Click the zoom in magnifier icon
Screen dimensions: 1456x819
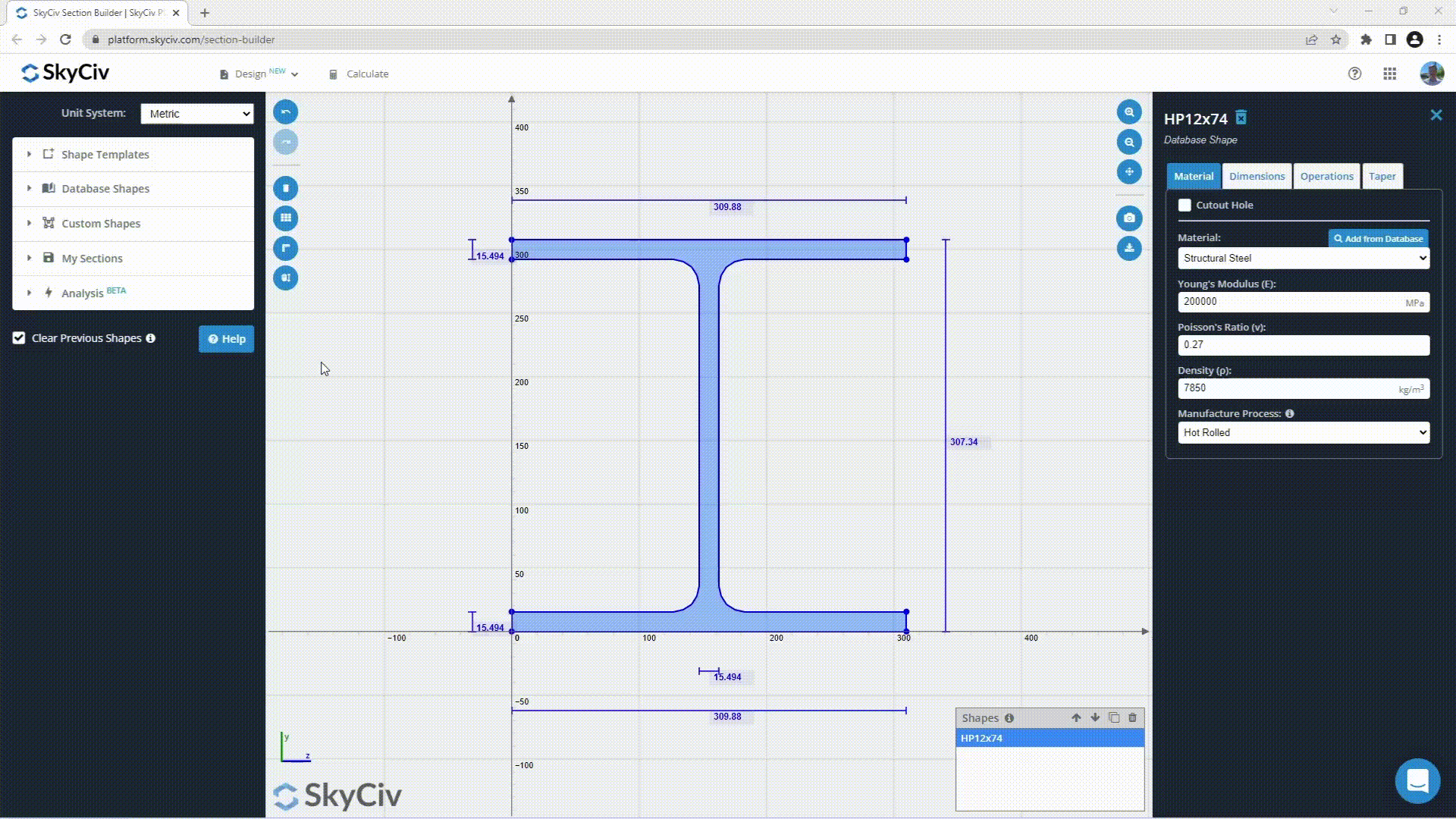point(1130,112)
